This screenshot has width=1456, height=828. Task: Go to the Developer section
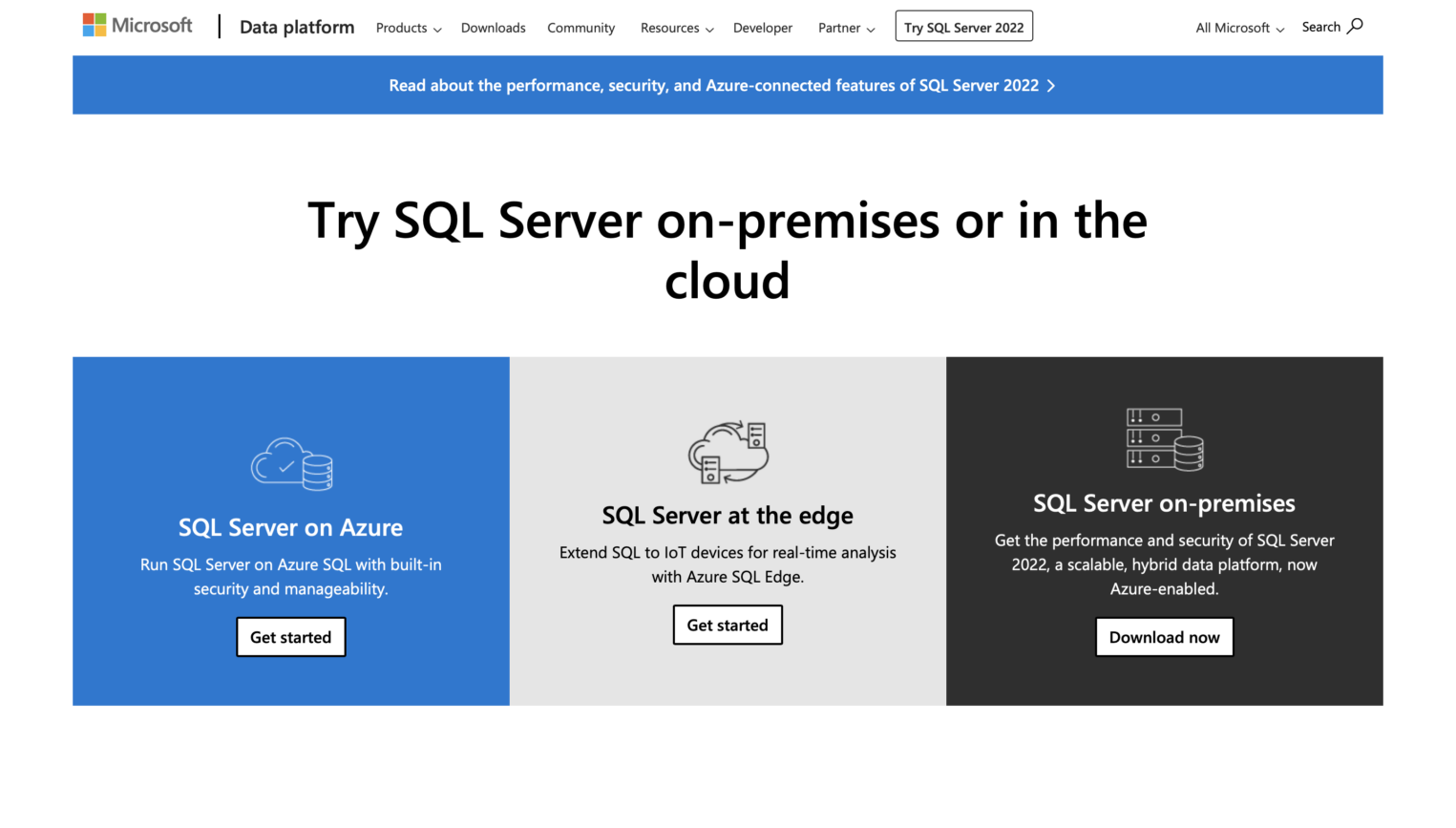point(762,28)
